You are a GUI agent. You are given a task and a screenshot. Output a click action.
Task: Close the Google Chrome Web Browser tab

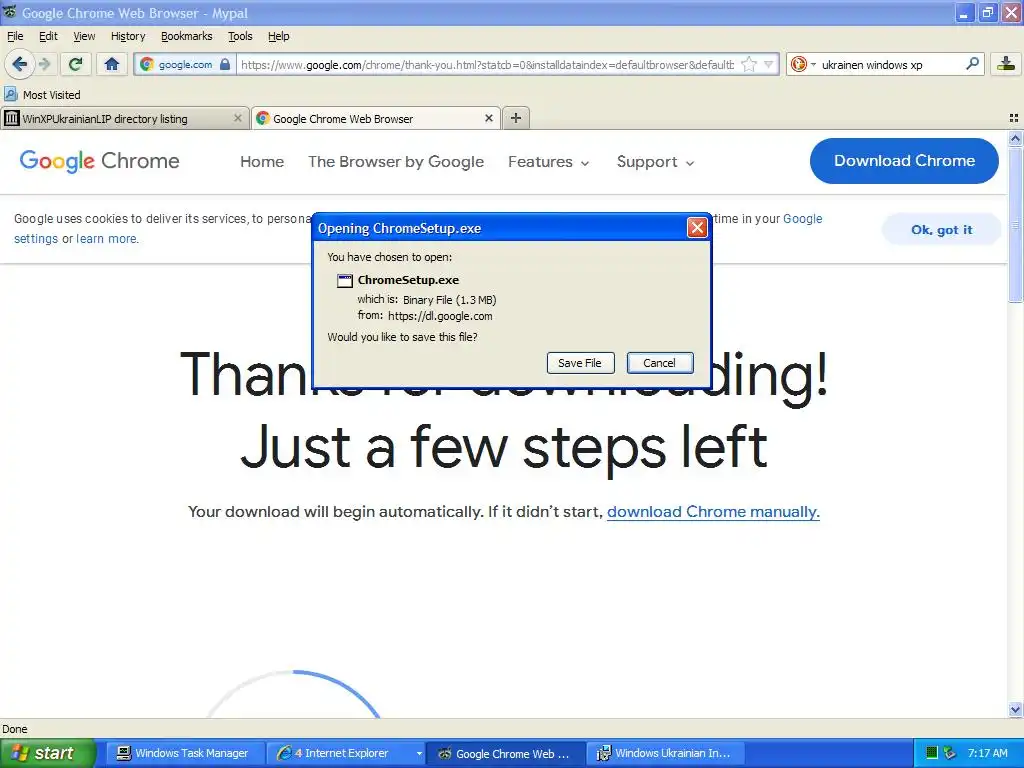[x=488, y=118]
